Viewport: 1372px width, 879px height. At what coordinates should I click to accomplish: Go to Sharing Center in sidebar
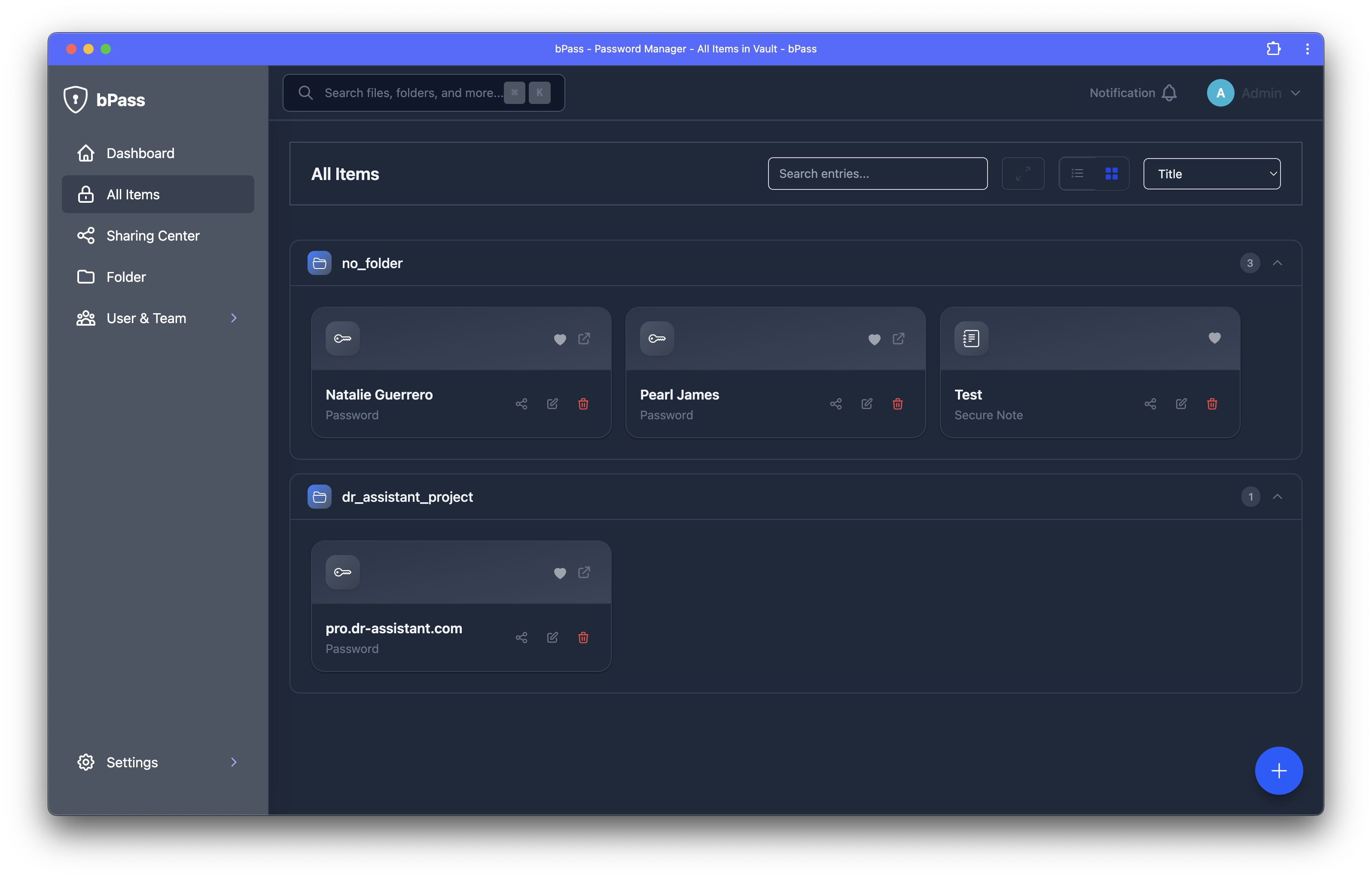coord(152,236)
